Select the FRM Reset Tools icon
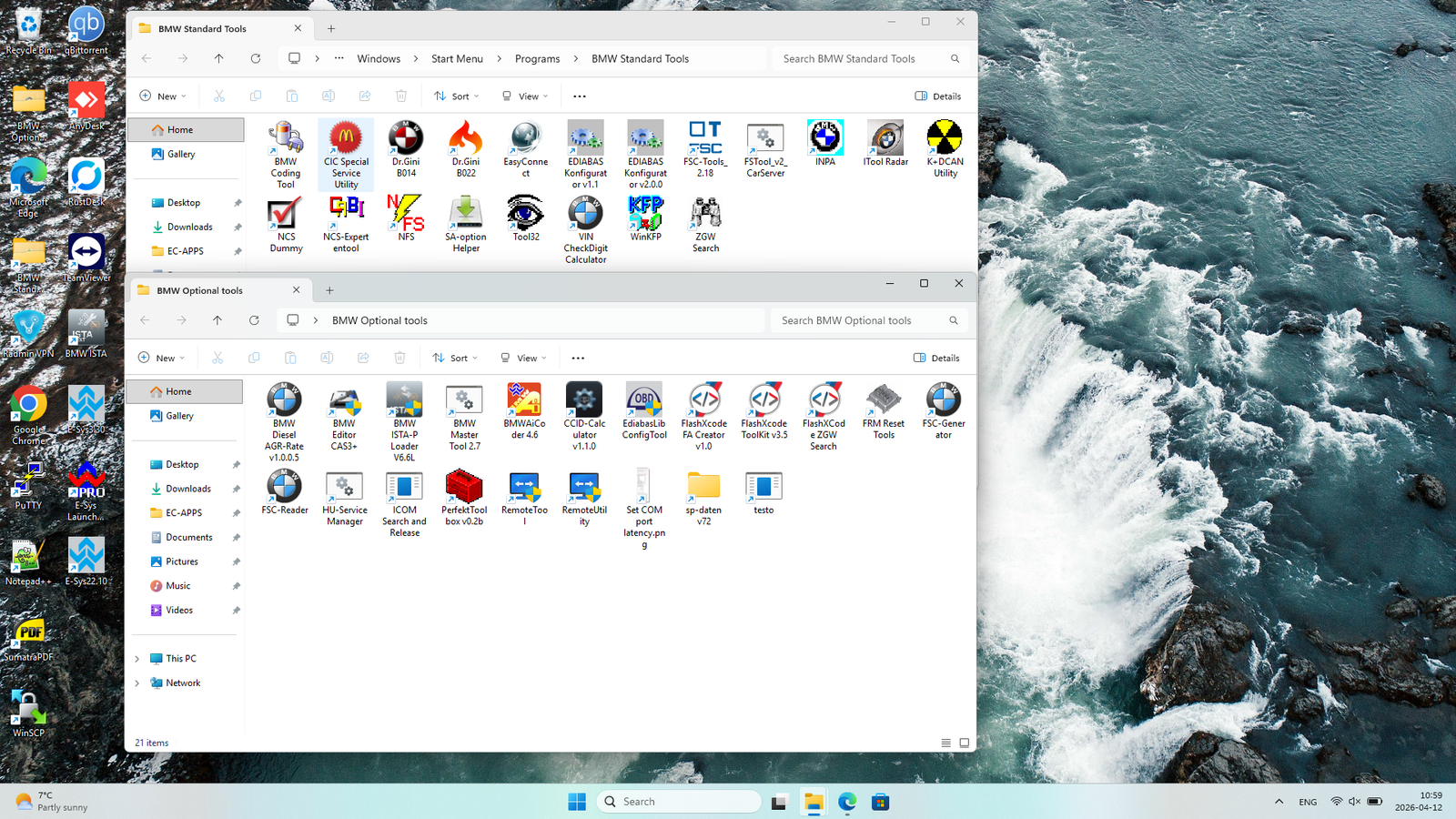The height and width of the screenshot is (819, 1456). pos(884,400)
